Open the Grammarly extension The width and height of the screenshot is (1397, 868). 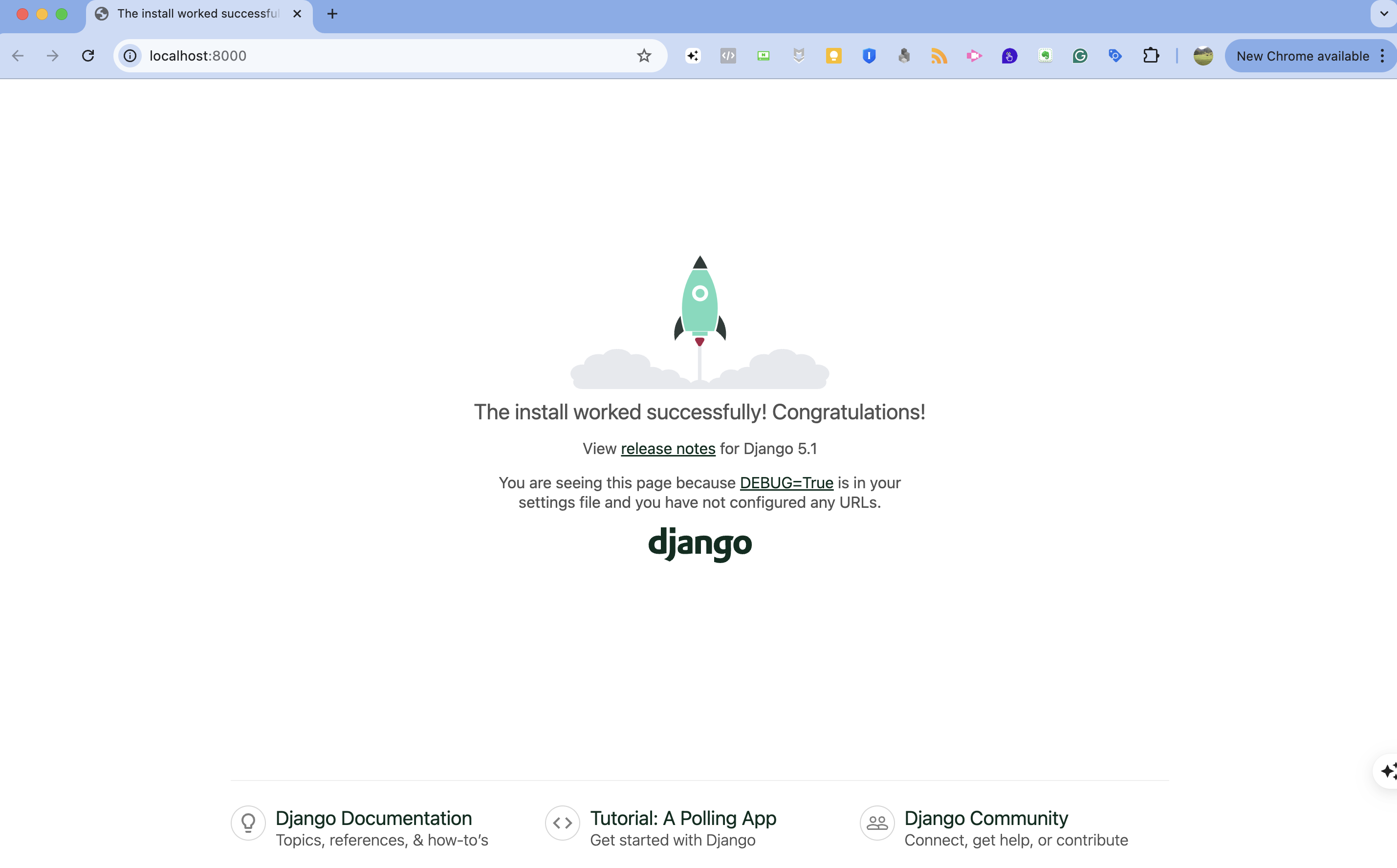coord(1080,56)
